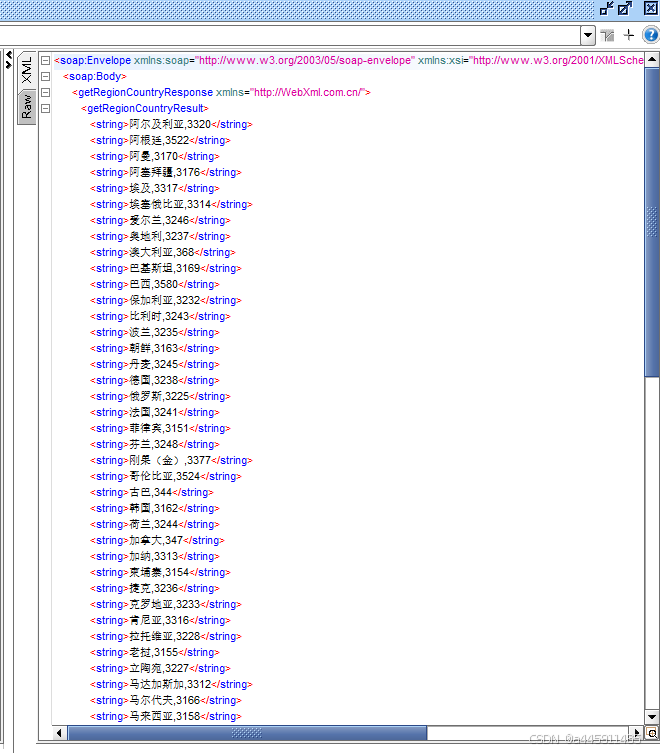Collapse the getRegionCountryResponse node
Image resolution: width=660 pixels, height=753 pixels.
46,92
